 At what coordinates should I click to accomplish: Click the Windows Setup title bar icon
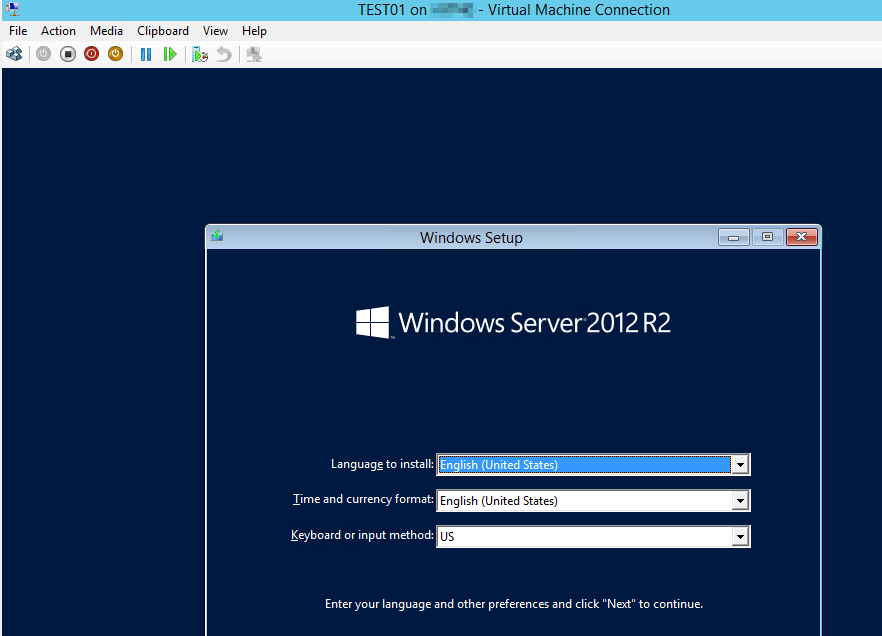pos(217,236)
